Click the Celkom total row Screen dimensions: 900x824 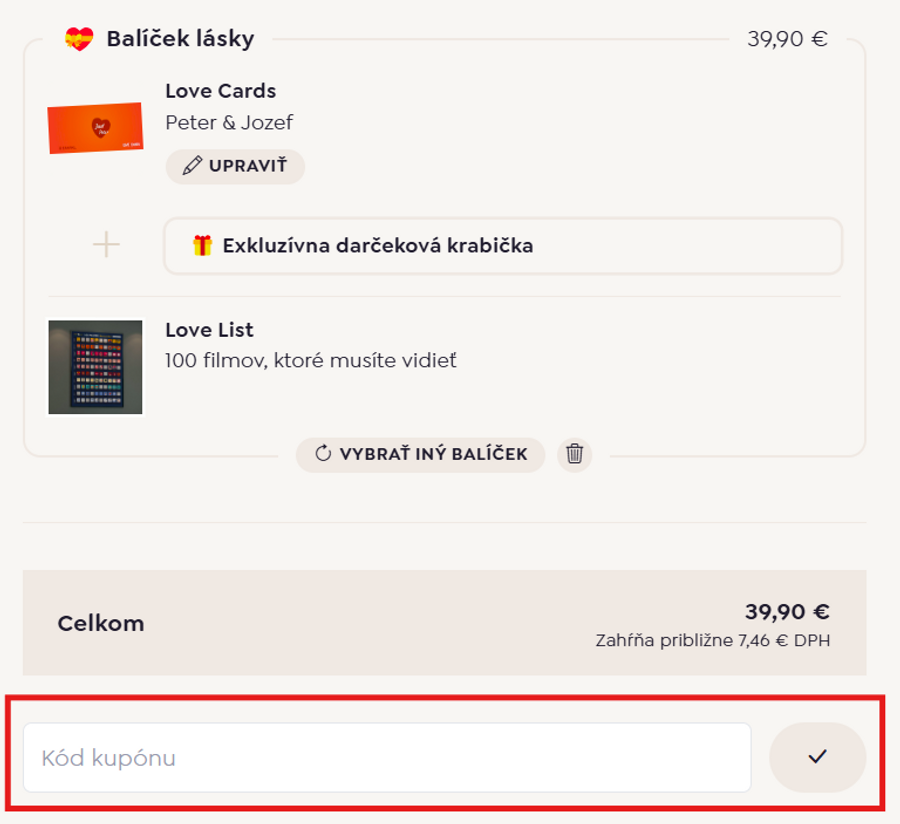[x=102, y=623]
